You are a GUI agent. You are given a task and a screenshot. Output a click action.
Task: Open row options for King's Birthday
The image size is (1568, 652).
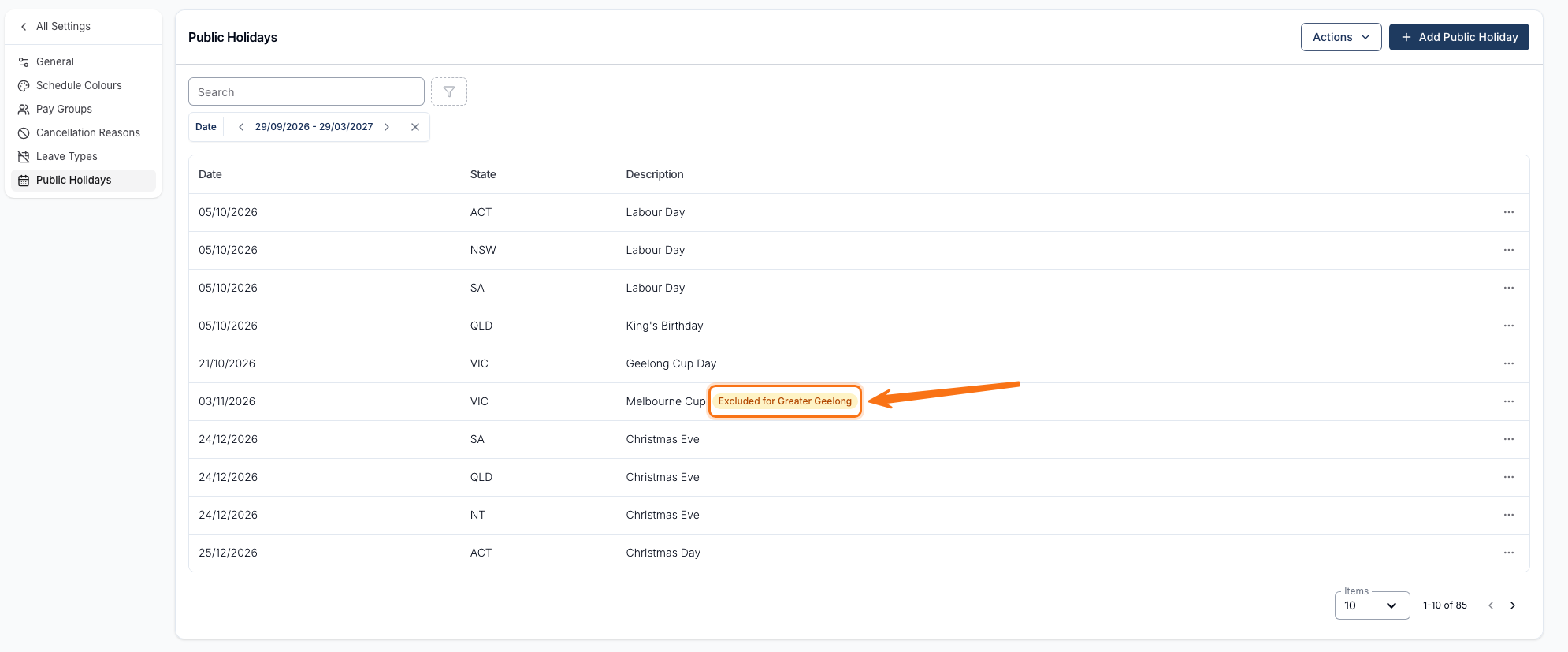tap(1508, 326)
